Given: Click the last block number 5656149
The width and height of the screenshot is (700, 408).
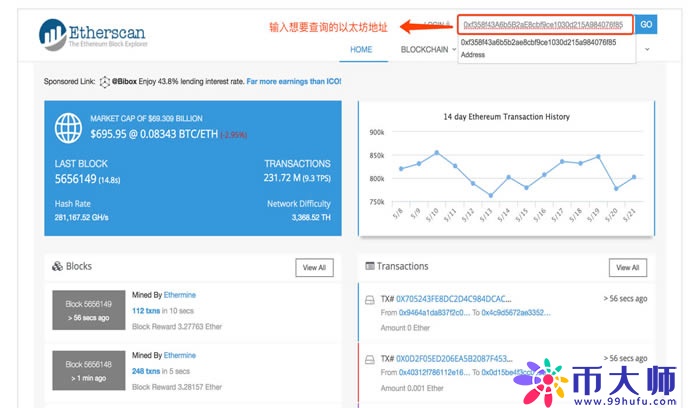Looking at the screenshot, I should tap(75, 179).
